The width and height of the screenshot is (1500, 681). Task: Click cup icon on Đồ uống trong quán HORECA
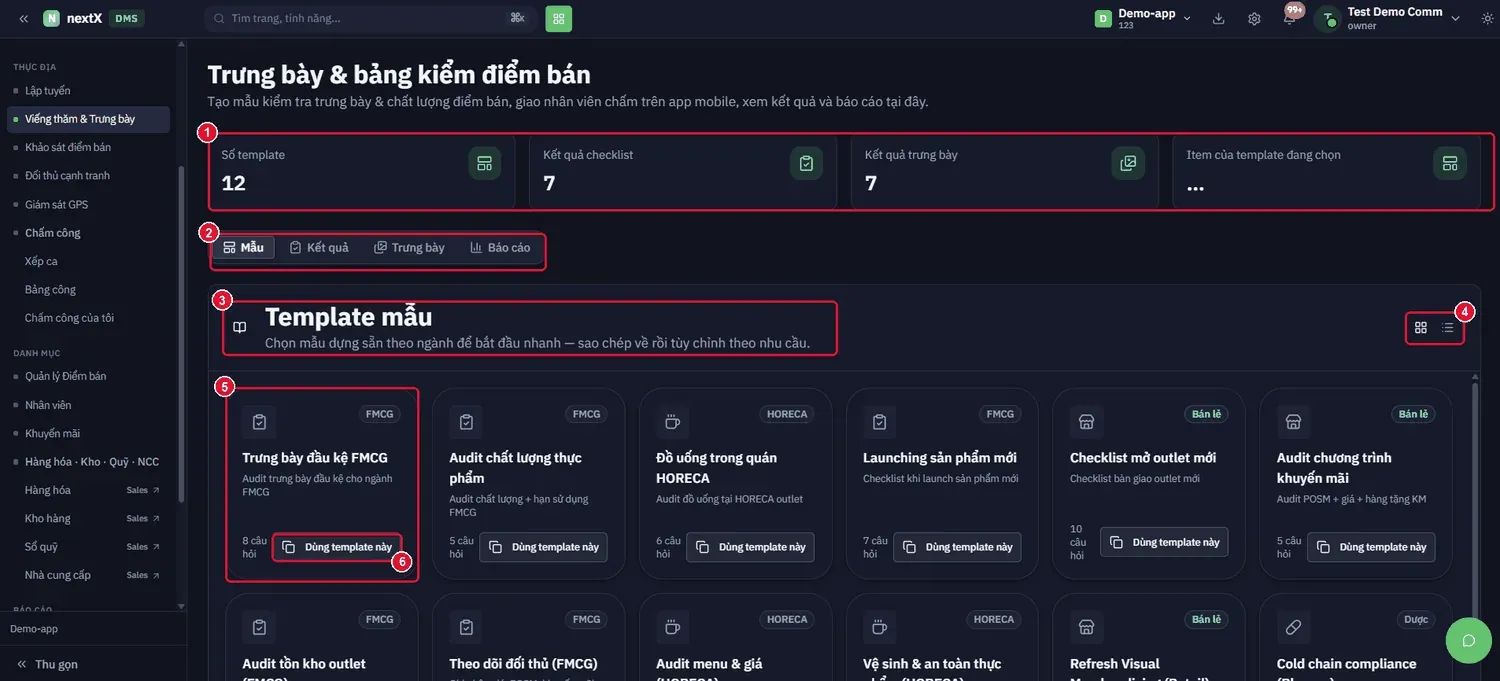coord(673,422)
